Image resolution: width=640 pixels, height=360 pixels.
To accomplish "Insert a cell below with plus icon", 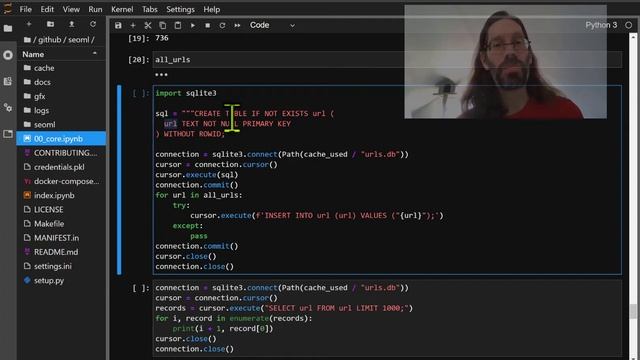I will pyautogui.click(x=133, y=25).
